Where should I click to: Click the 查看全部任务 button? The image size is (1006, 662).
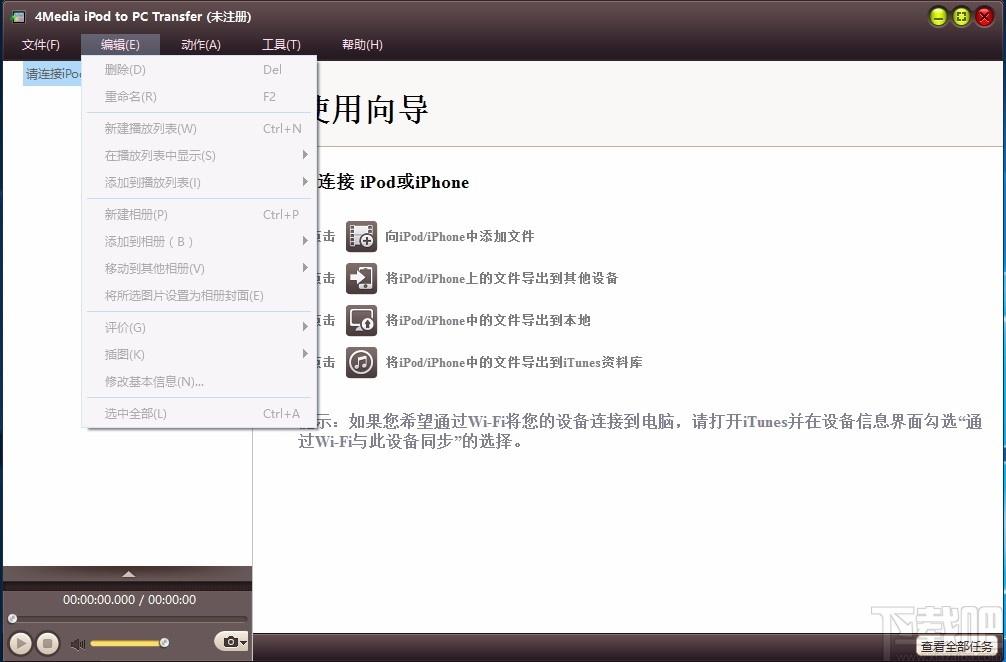click(x=957, y=646)
